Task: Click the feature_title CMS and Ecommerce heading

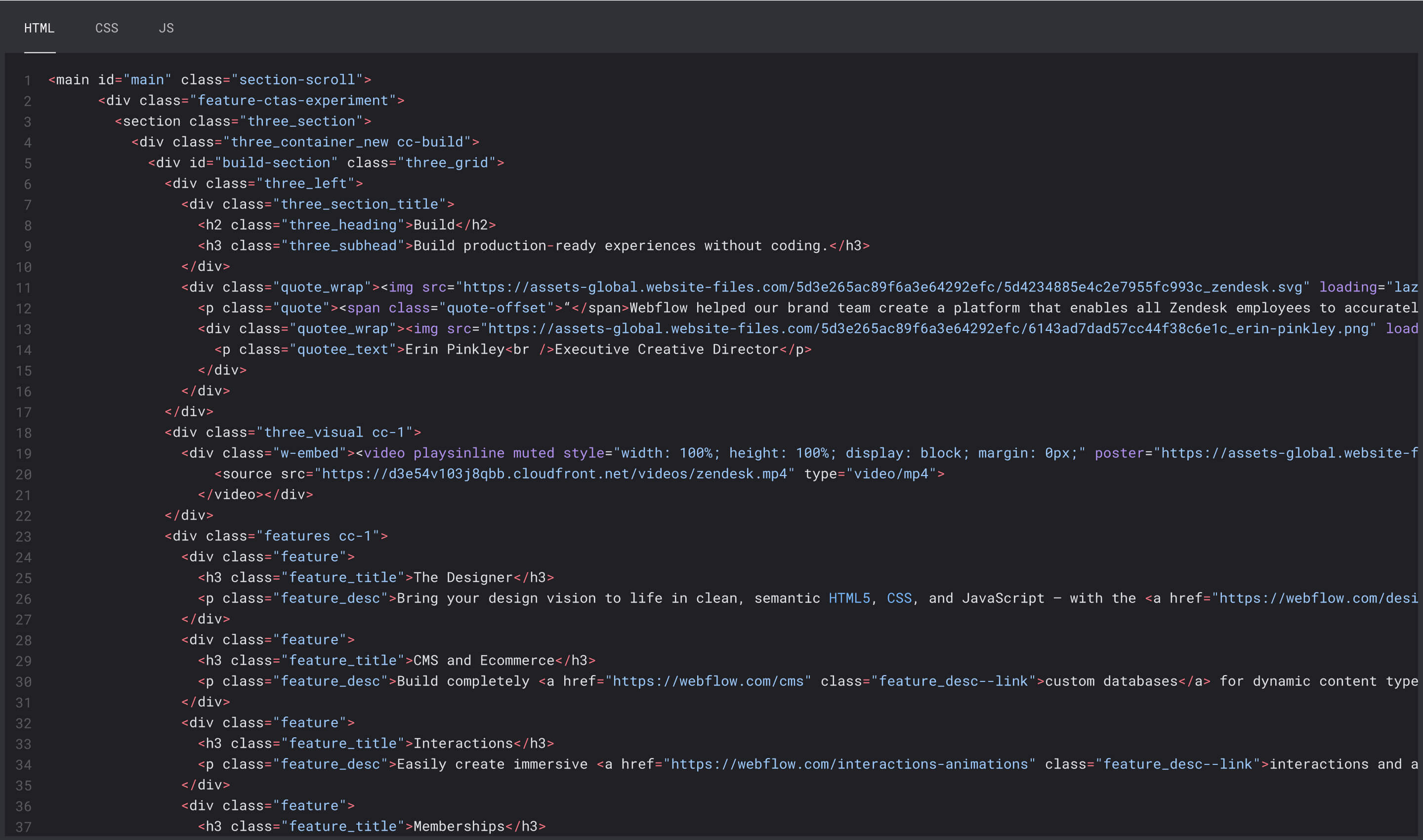Action: tap(483, 660)
